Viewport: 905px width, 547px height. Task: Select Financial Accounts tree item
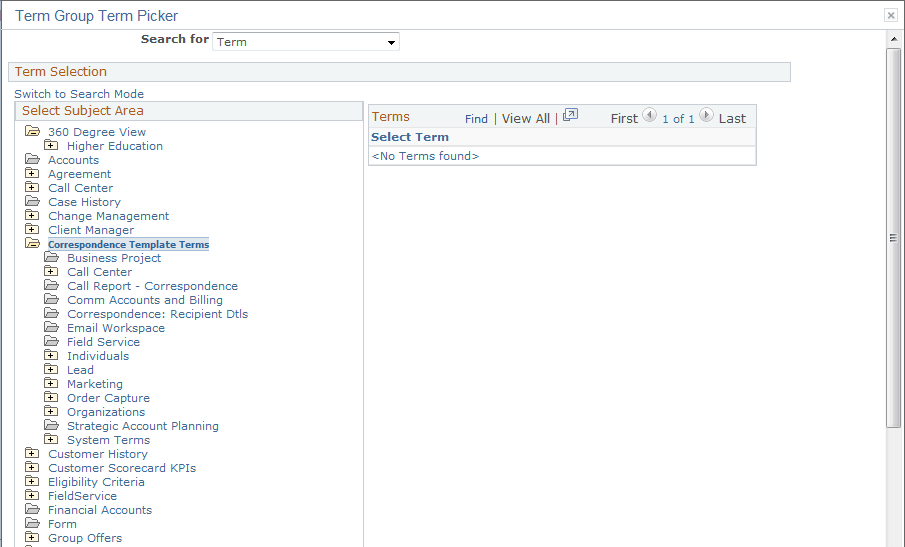point(100,510)
